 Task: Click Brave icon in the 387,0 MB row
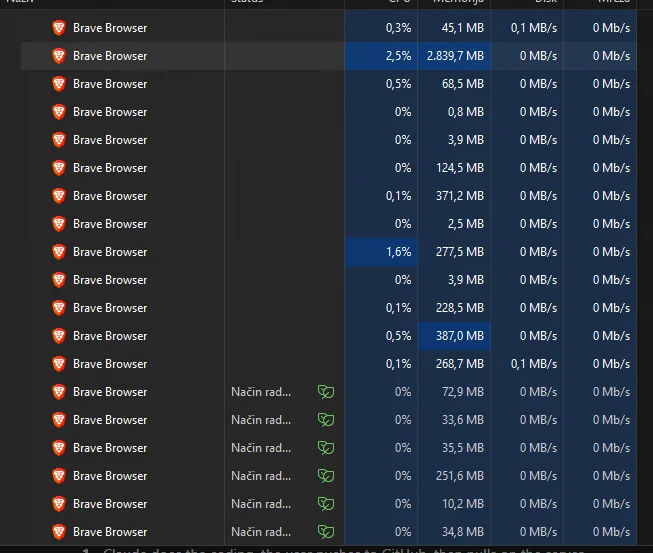click(59, 336)
